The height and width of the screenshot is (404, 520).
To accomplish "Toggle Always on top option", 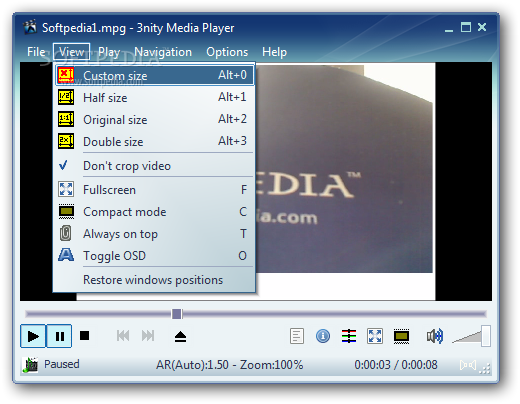I will coord(155,233).
